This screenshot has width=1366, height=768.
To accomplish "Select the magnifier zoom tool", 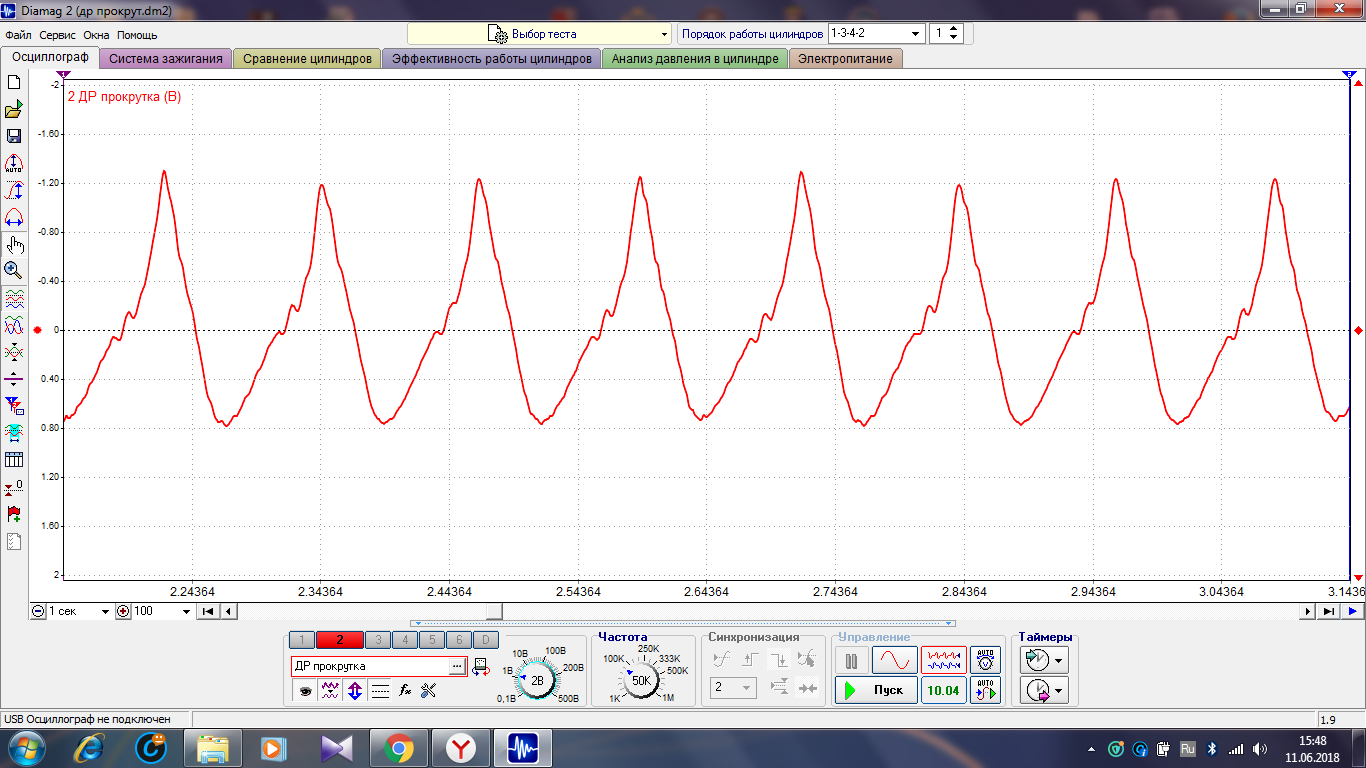I will pyautogui.click(x=14, y=270).
